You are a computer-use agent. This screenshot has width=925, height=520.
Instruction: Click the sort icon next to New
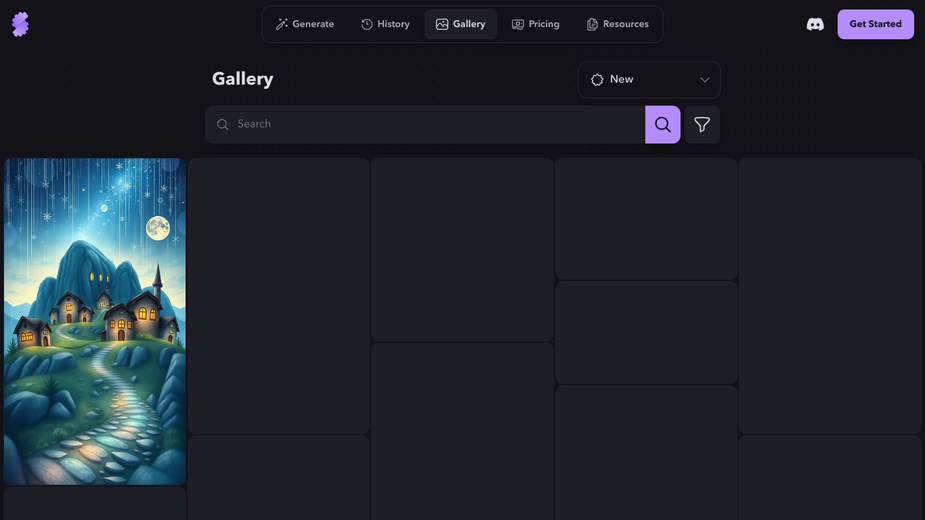[597, 80]
